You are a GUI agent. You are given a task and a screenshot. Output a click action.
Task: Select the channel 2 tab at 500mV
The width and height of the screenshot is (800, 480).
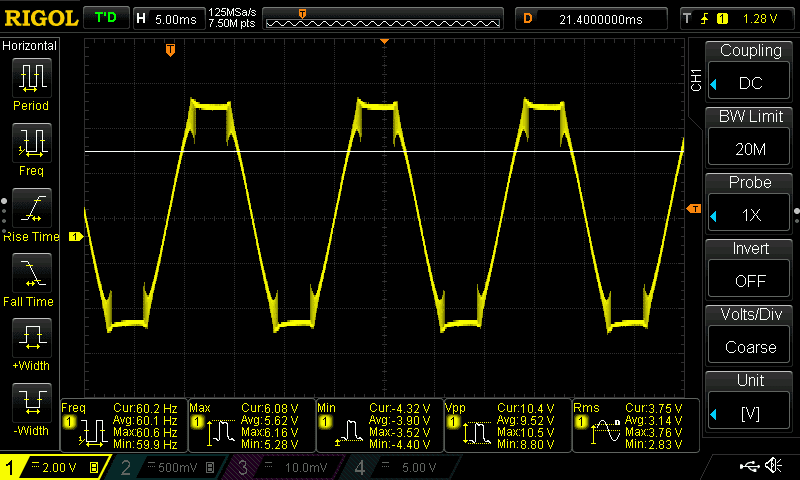pos(167,467)
